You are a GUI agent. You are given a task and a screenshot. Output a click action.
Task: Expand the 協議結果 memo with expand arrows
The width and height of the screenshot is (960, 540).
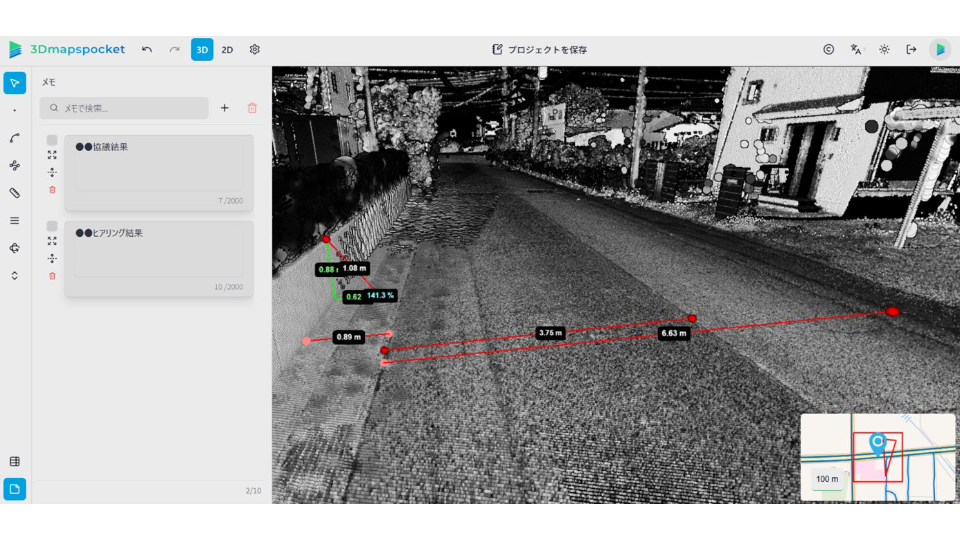[x=52, y=155]
